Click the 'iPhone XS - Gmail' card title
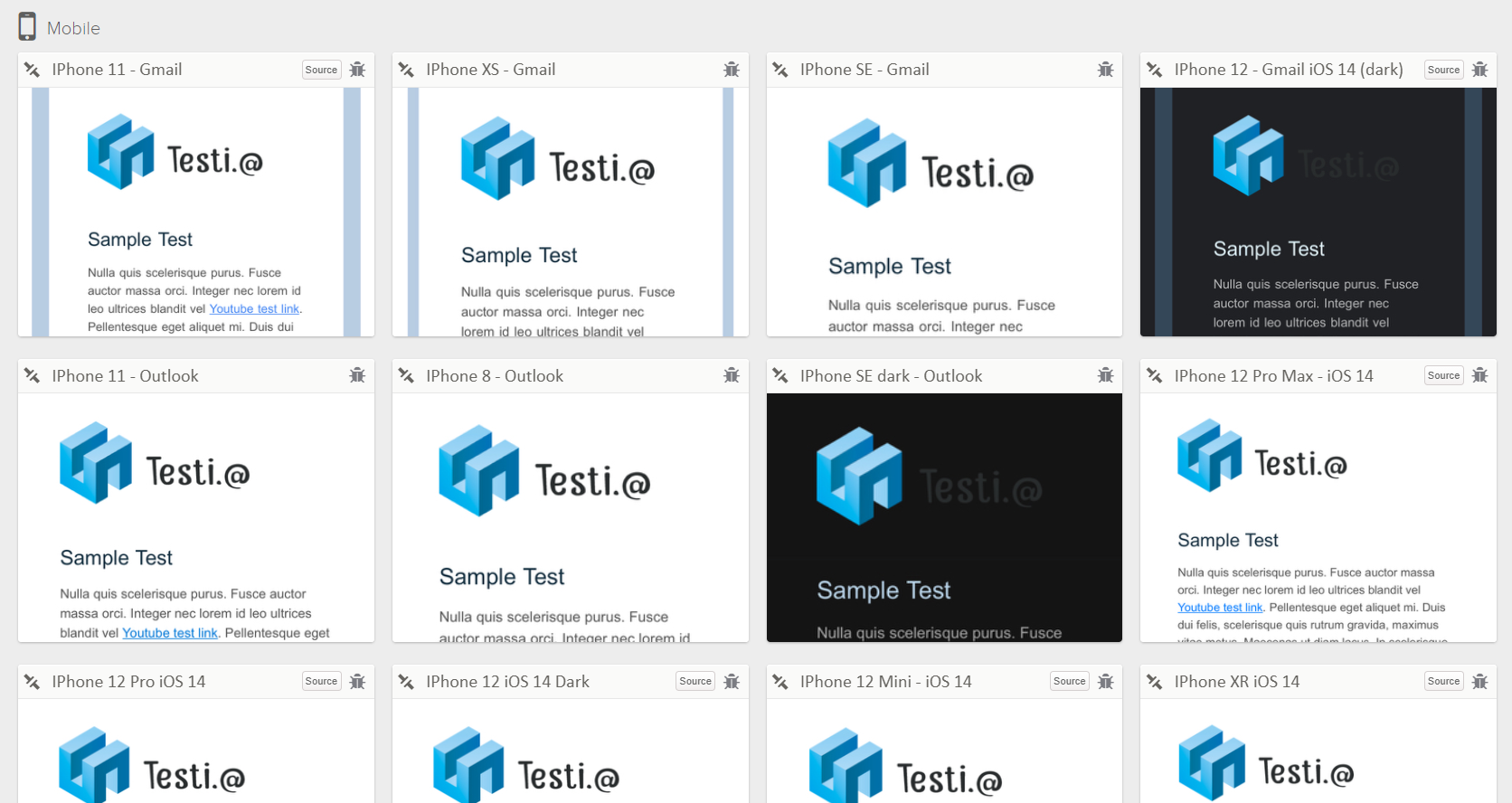This screenshot has width=1512, height=803. coord(491,70)
